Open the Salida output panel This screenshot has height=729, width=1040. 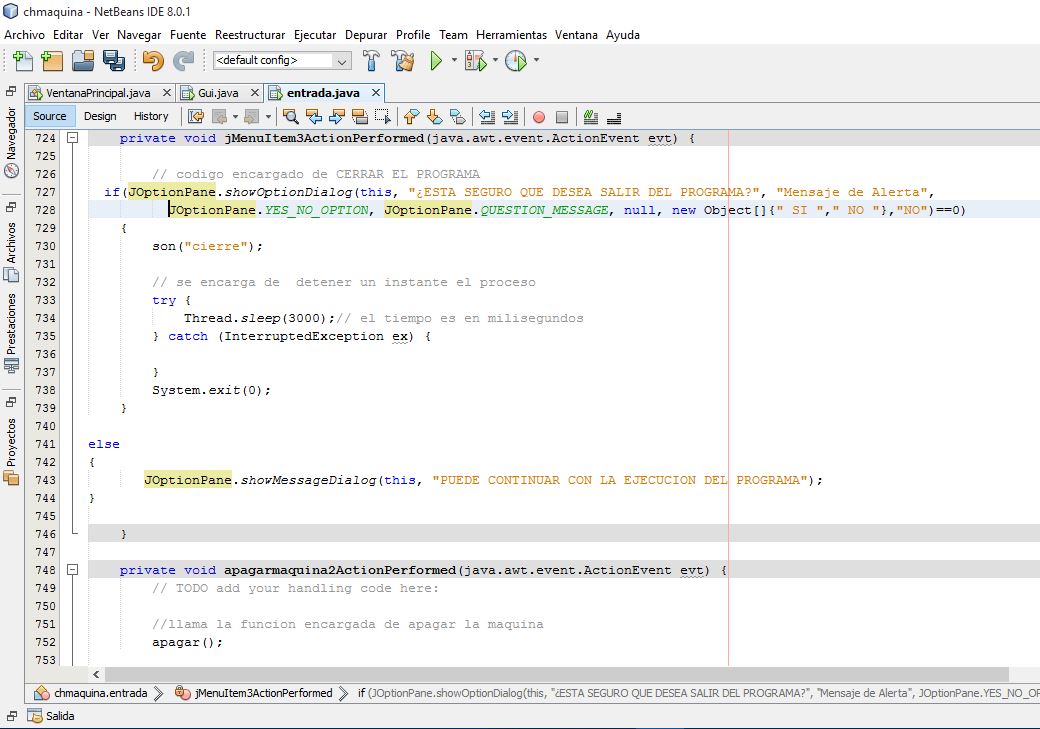(52, 716)
